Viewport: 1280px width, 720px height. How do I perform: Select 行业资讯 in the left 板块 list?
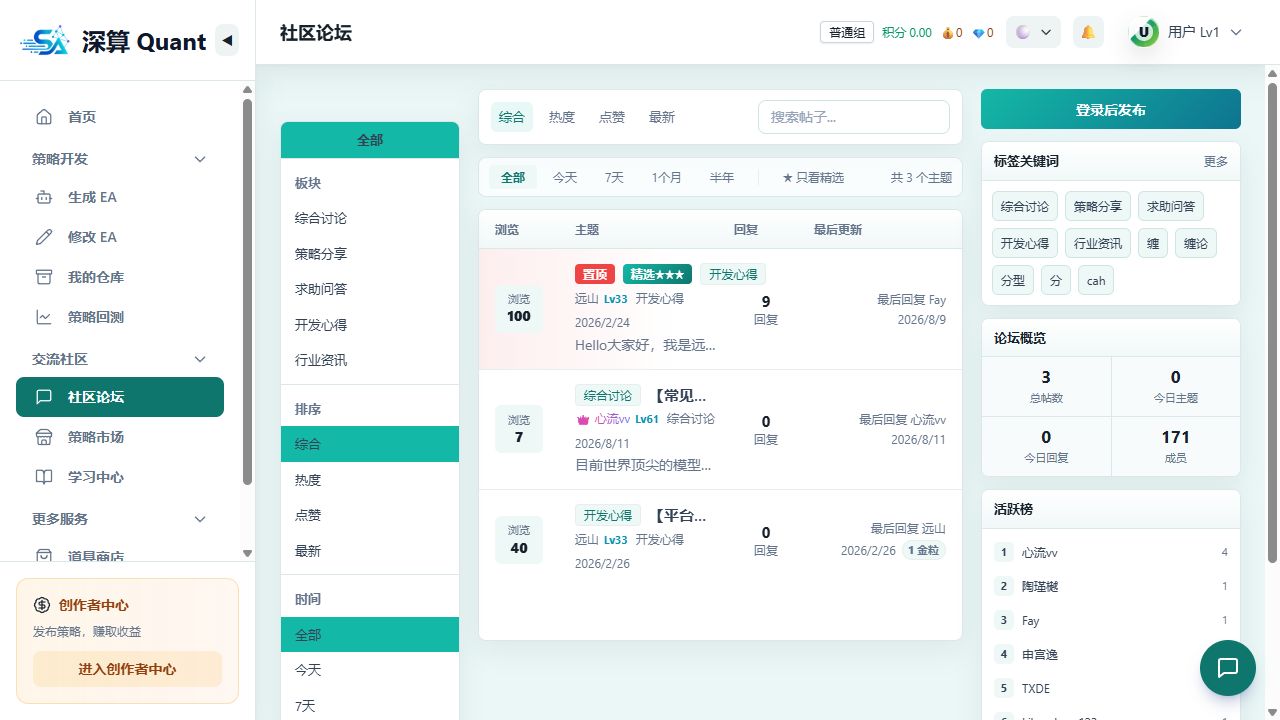point(370,360)
